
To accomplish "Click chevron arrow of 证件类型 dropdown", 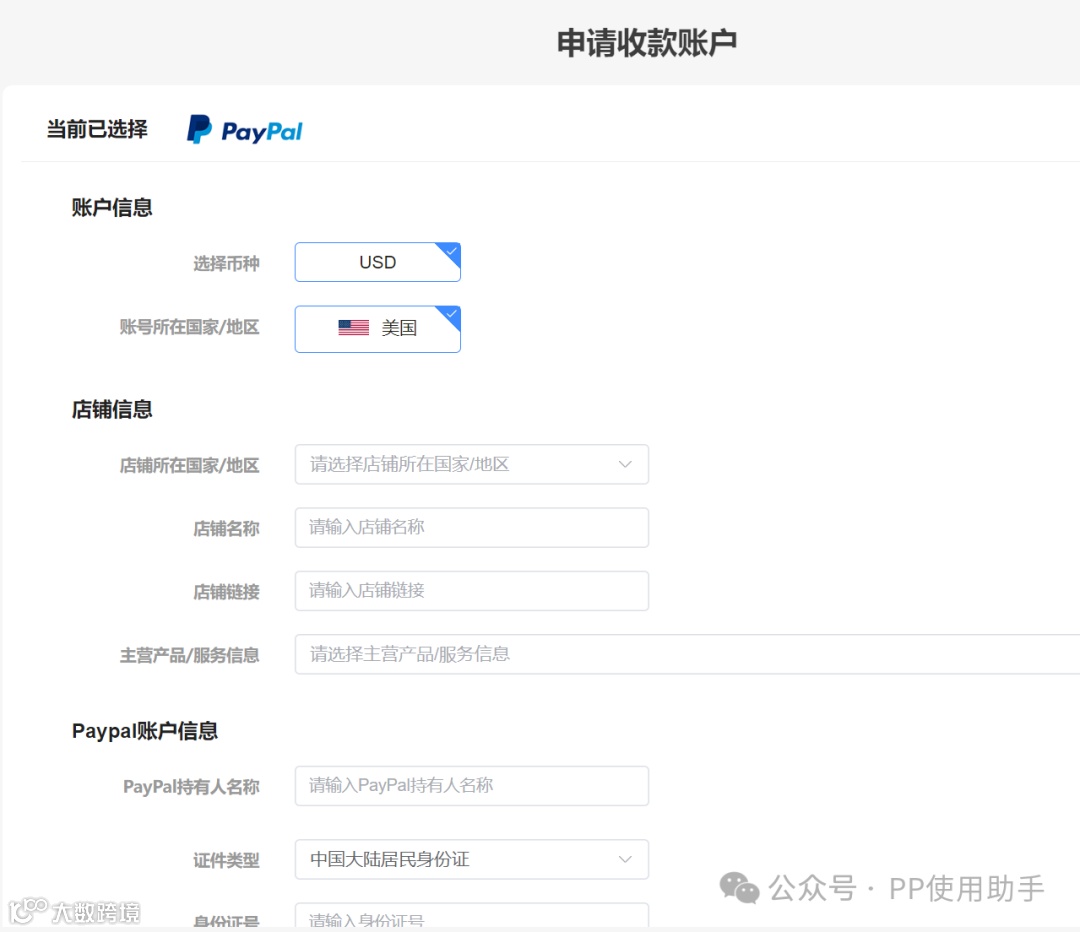I will (x=625, y=859).
